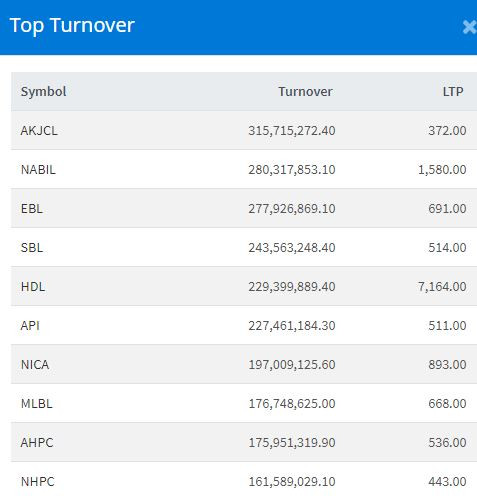Click SBL's LTP value 514.00
Image resolution: width=477 pixels, height=499 pixels.
[x=447, y=247]
